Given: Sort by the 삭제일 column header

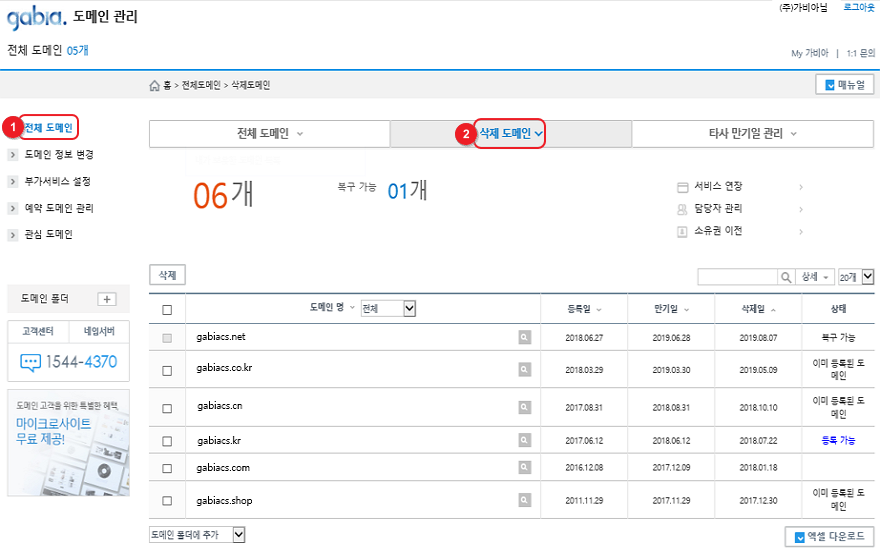Looking at the screenshot, I should (758, 309).
